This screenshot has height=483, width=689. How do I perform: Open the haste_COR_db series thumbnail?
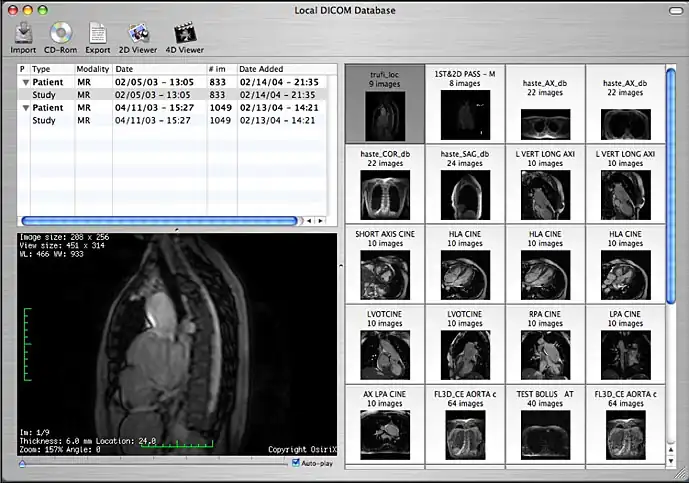pos(385,185)
